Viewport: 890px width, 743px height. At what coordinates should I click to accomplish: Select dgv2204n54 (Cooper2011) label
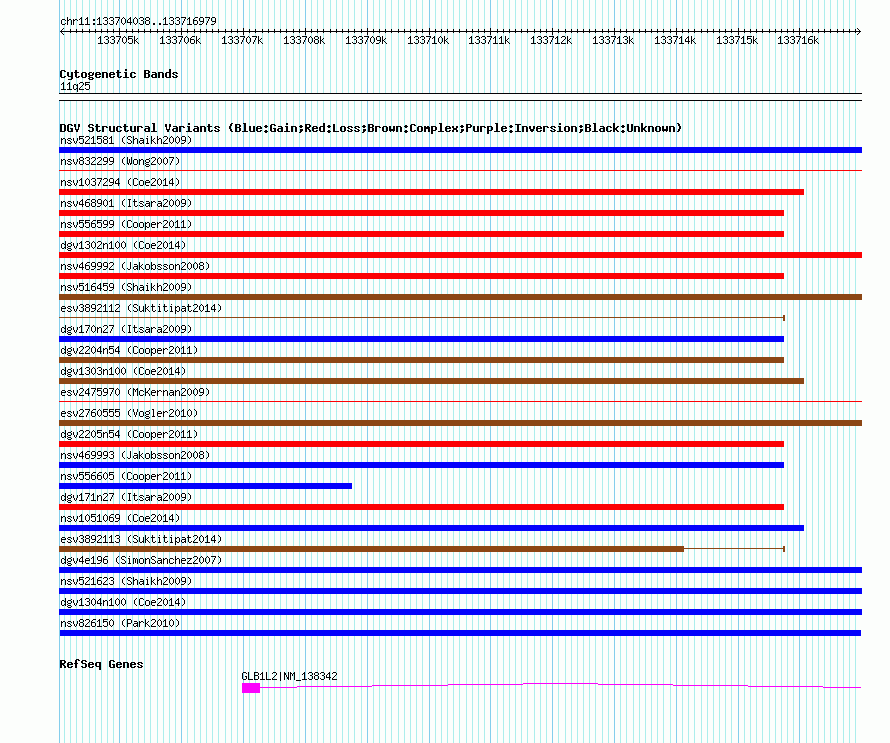129,350
